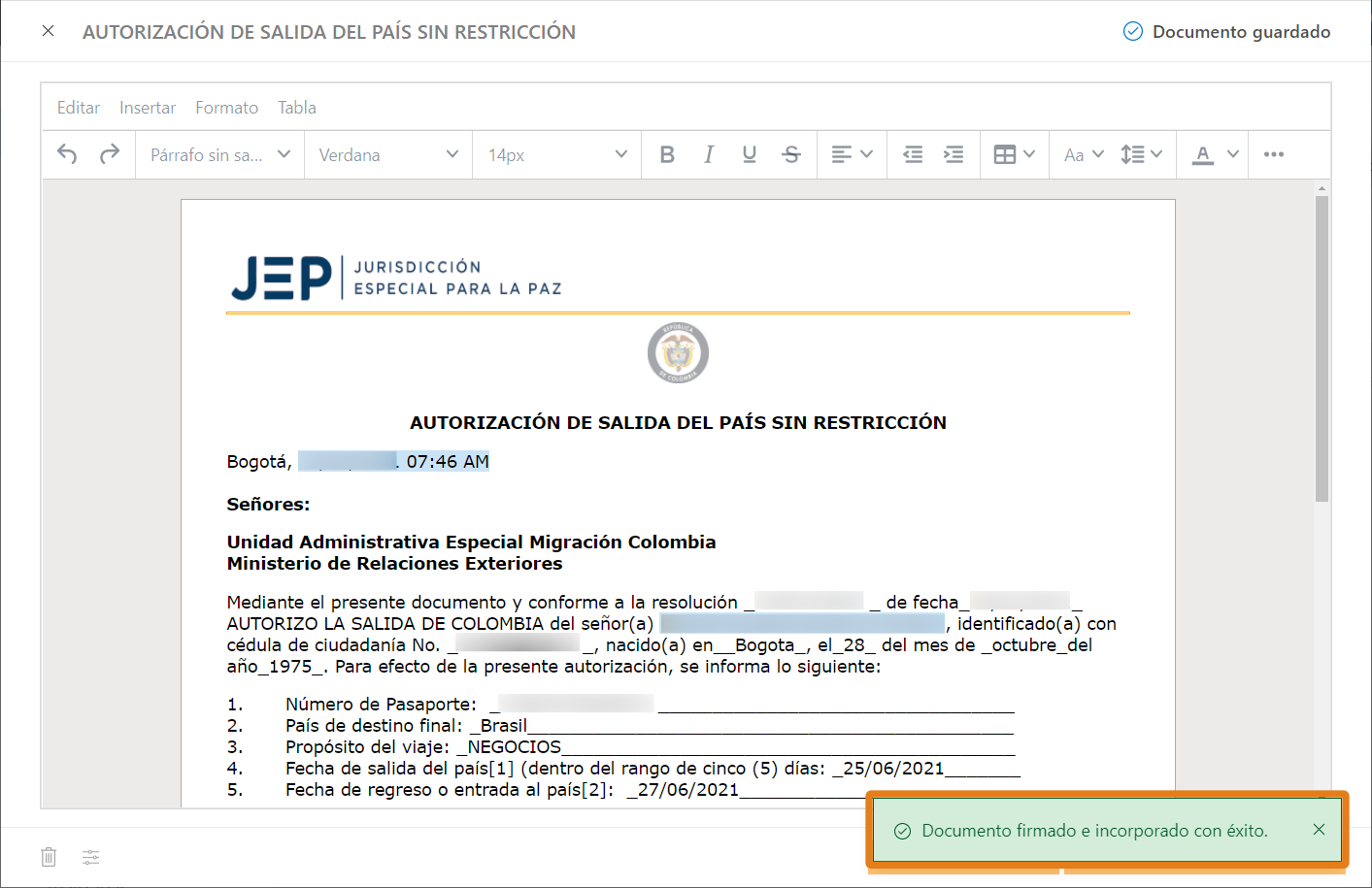Image resolution: width=1372 pixels, height=888 pixels.
Task: Toggle underline formatting
Action: [x=749, y=154]
